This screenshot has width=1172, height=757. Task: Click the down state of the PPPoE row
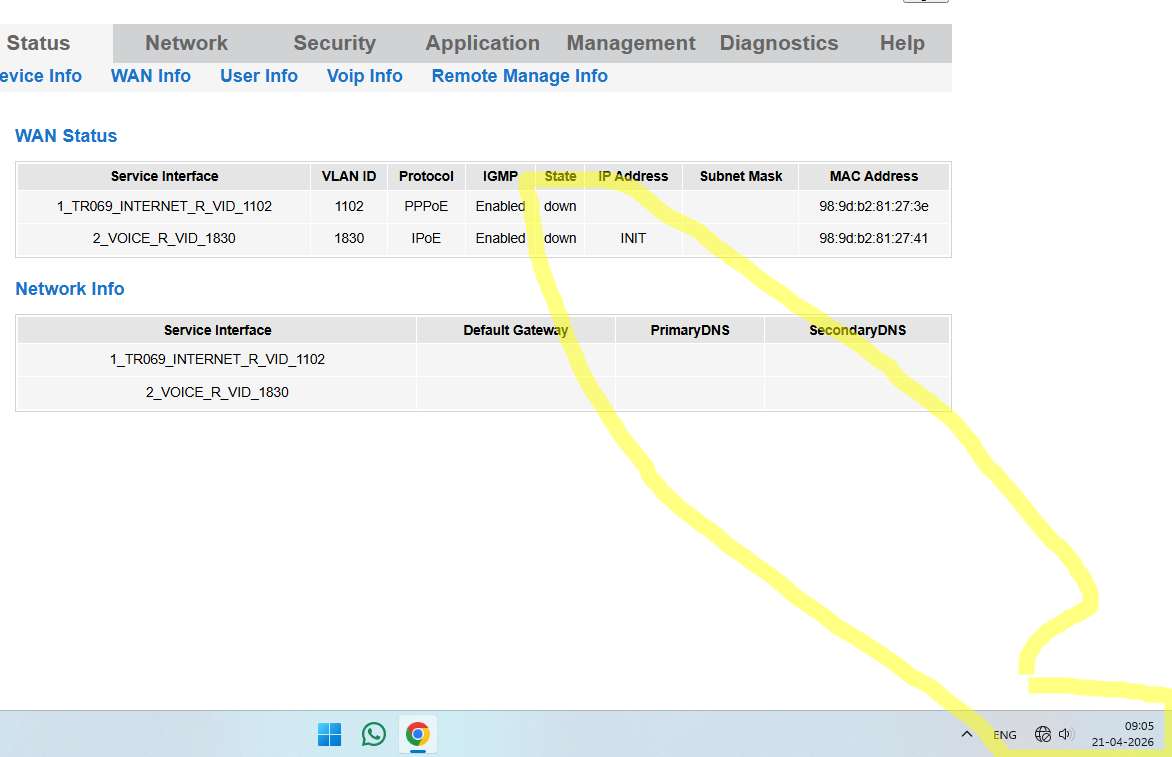[560, 206]
